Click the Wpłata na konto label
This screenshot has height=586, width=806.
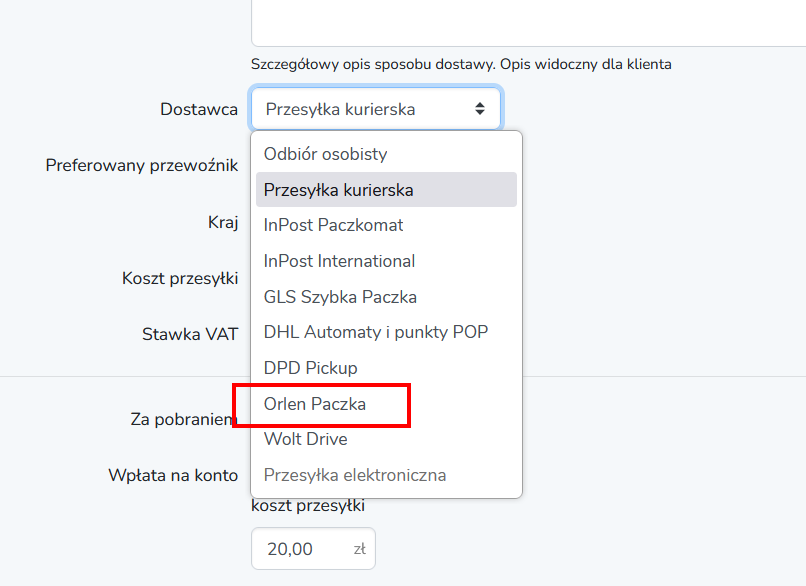172,475
